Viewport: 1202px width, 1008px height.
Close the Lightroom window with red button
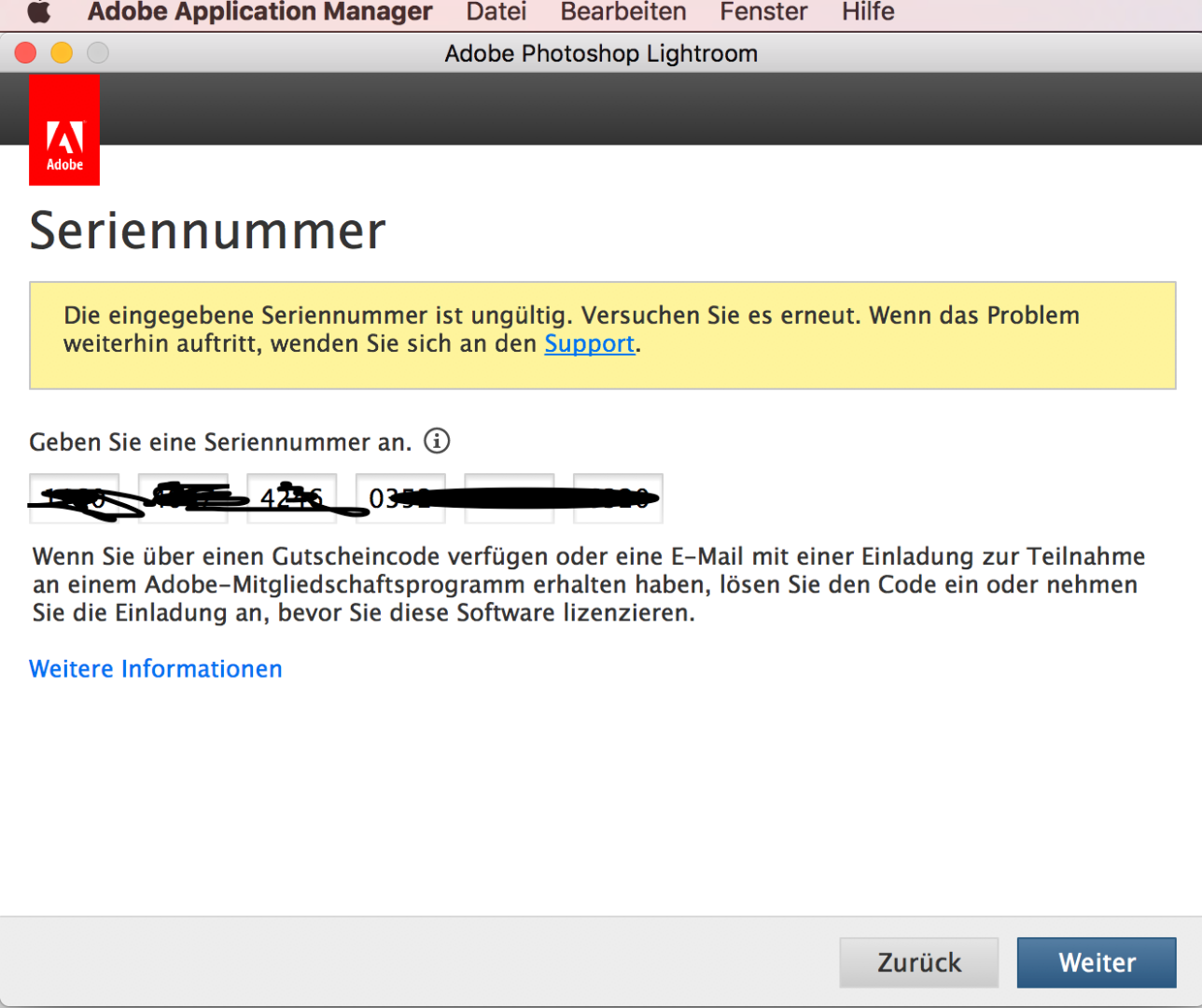(x=26, y=53)
